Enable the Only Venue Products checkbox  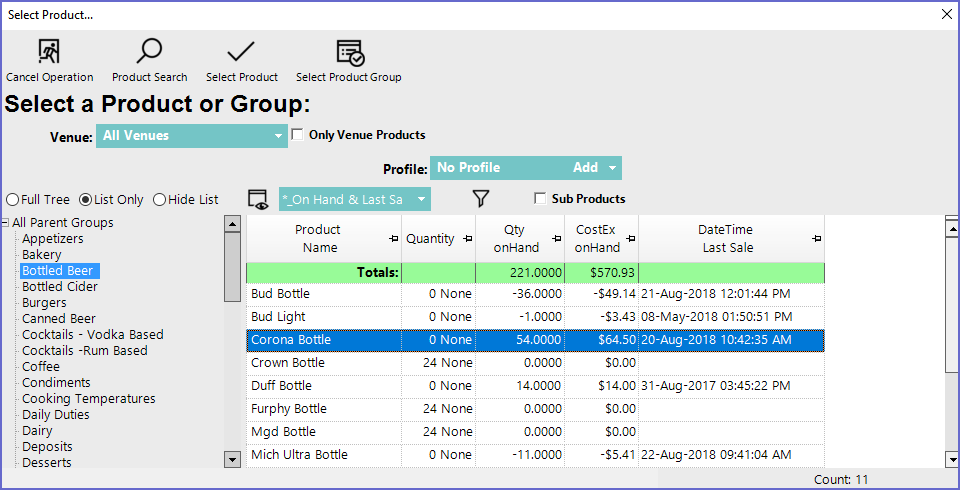[298, 135]
